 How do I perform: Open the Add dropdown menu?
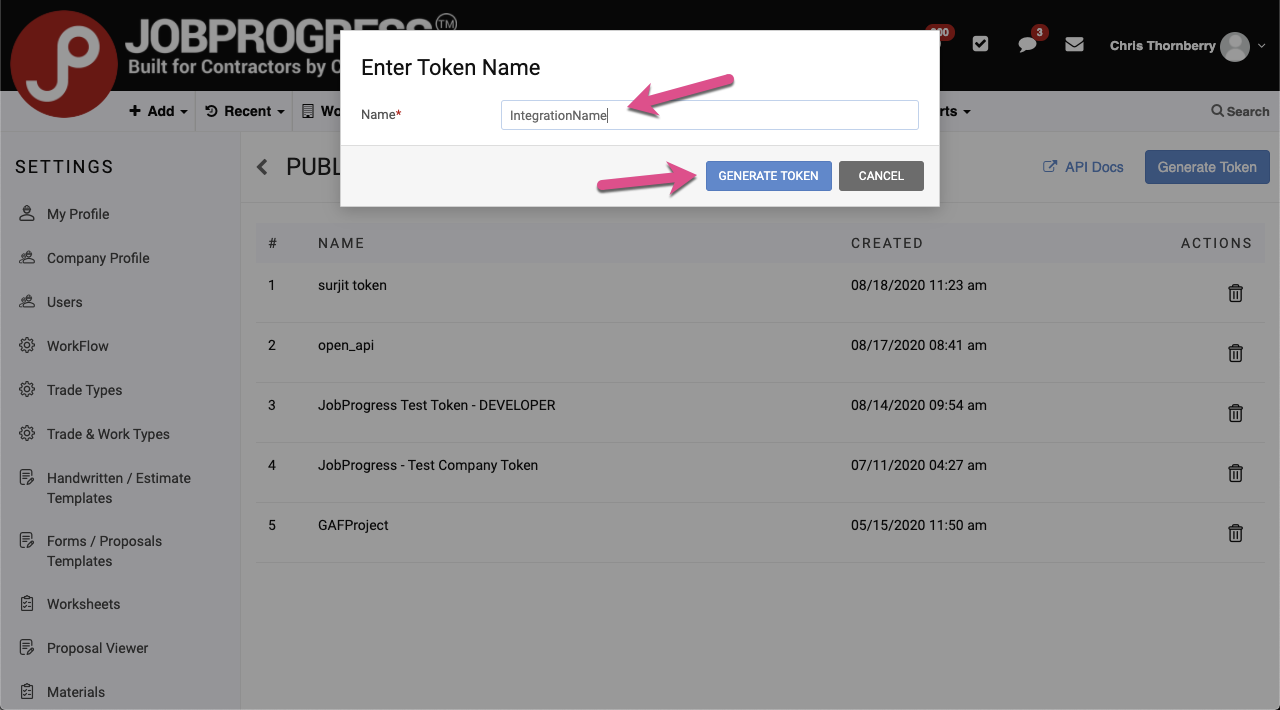tap(159, 111)
